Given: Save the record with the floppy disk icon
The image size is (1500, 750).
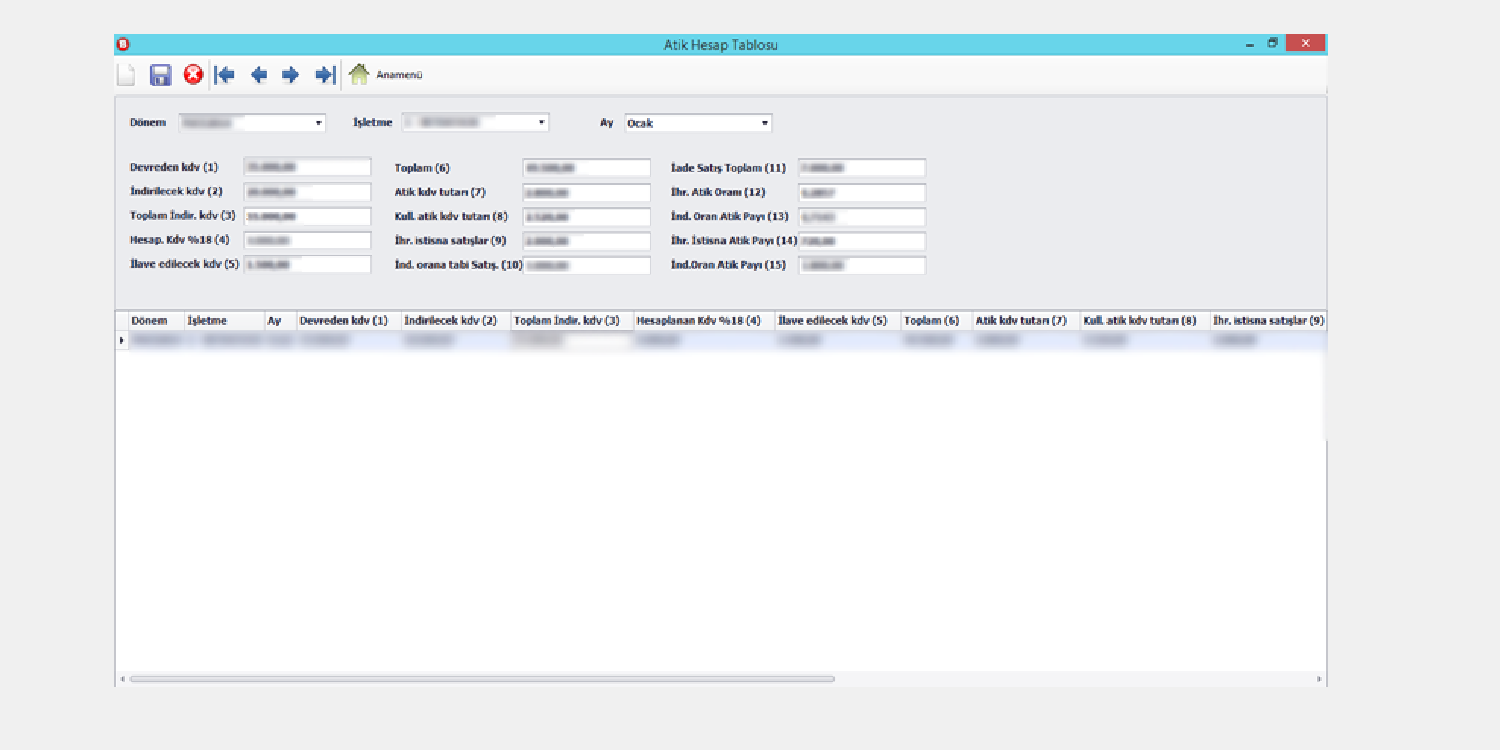Looking at the screenshot, I should [161, 75].
